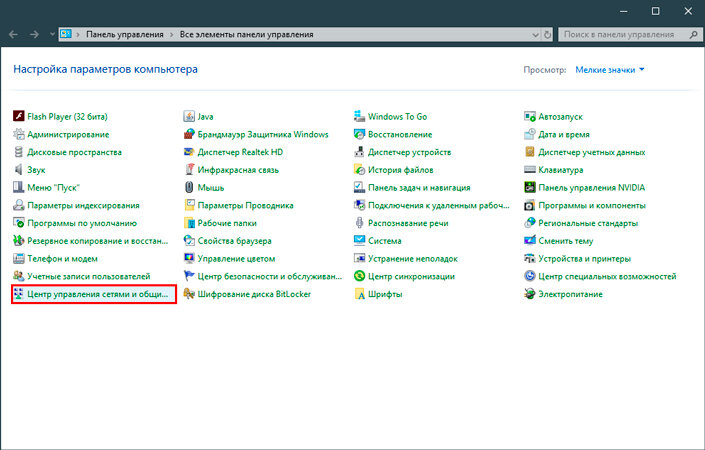Screen dimensions: 705x450
Task: Open Меню "Пуск" settings
Action: pyautogui.click(x=46, y=187)
